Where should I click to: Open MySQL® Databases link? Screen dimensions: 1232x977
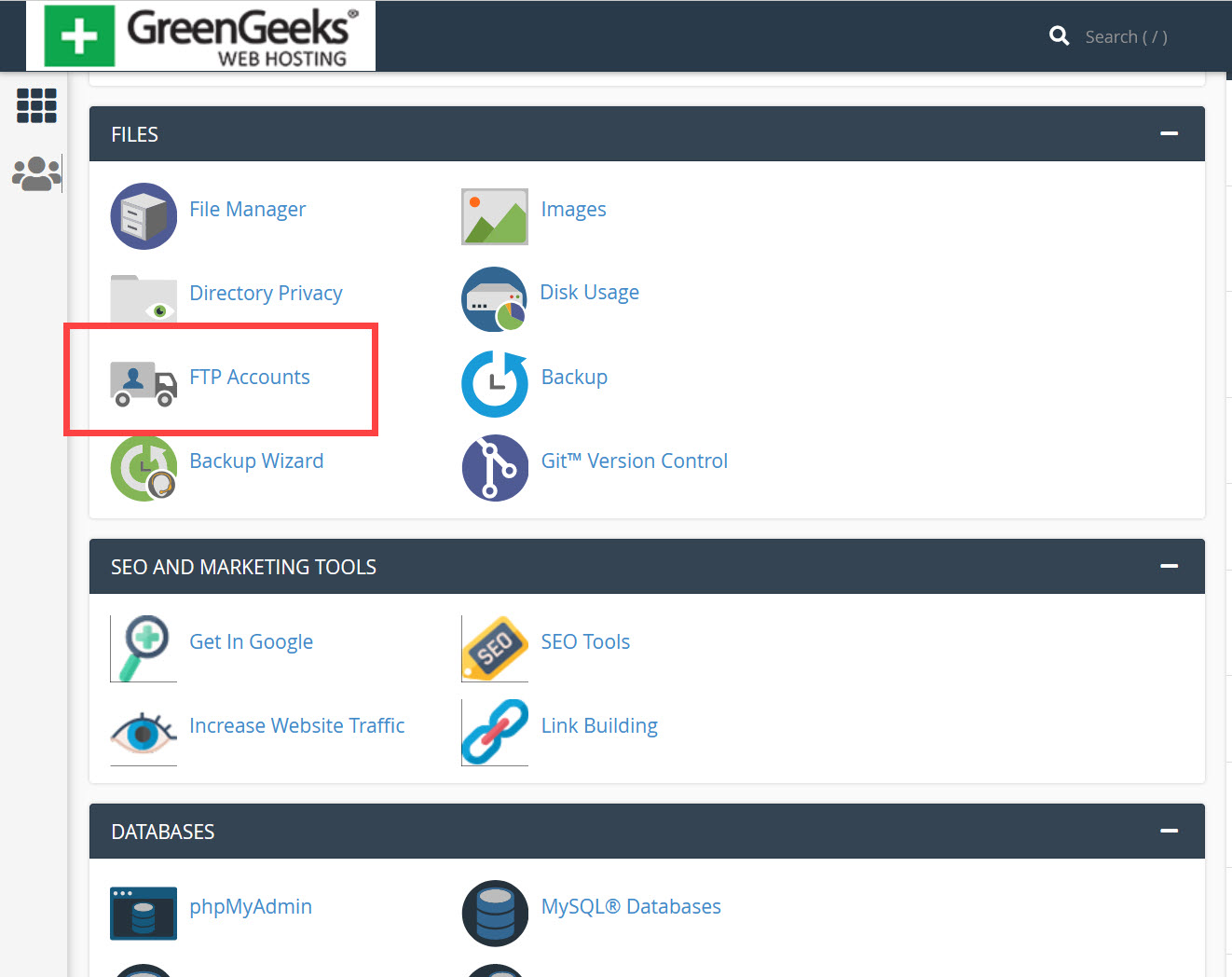click(x=631, y=906)
